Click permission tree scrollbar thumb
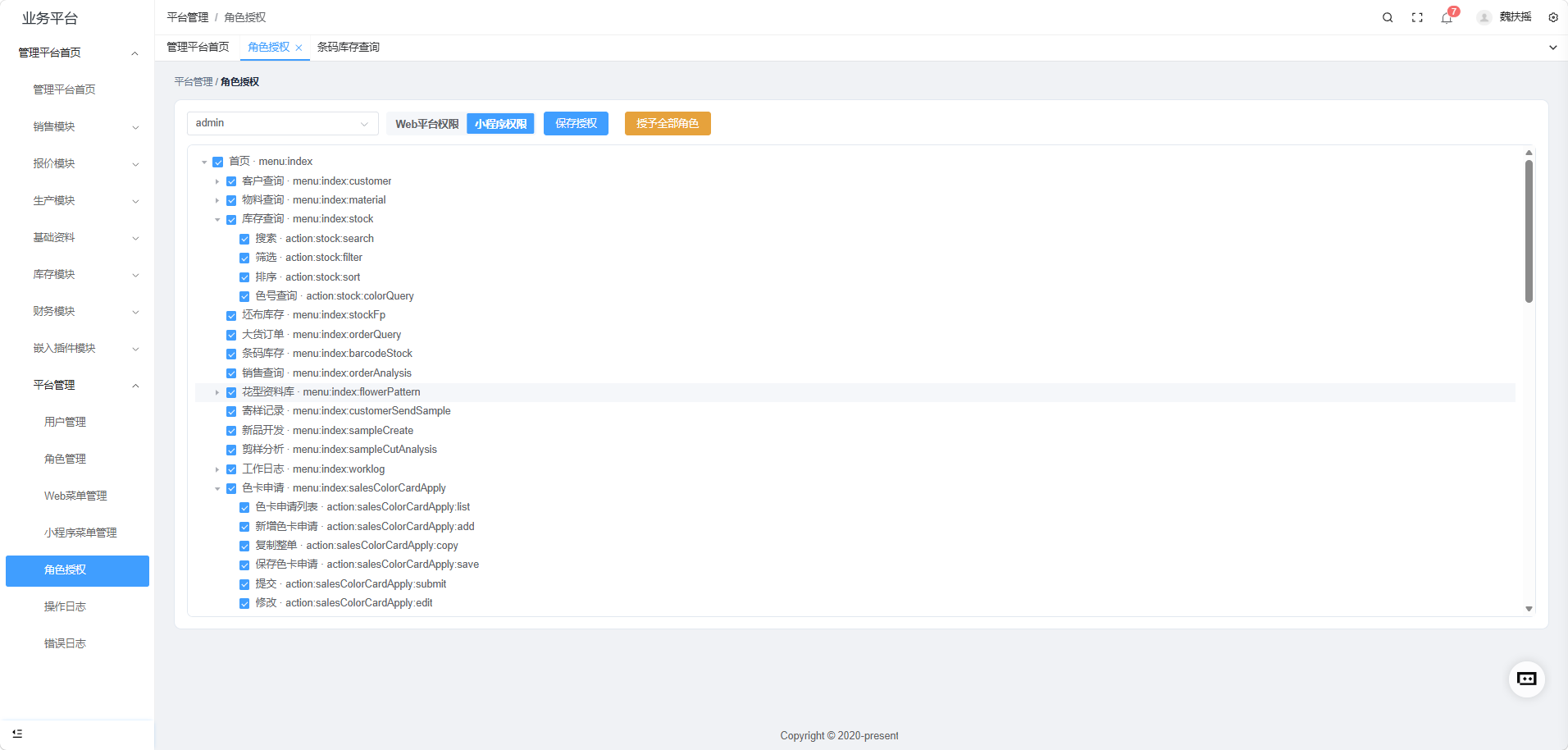Viewport: 1568px width, 750px height. (1529, 231)
